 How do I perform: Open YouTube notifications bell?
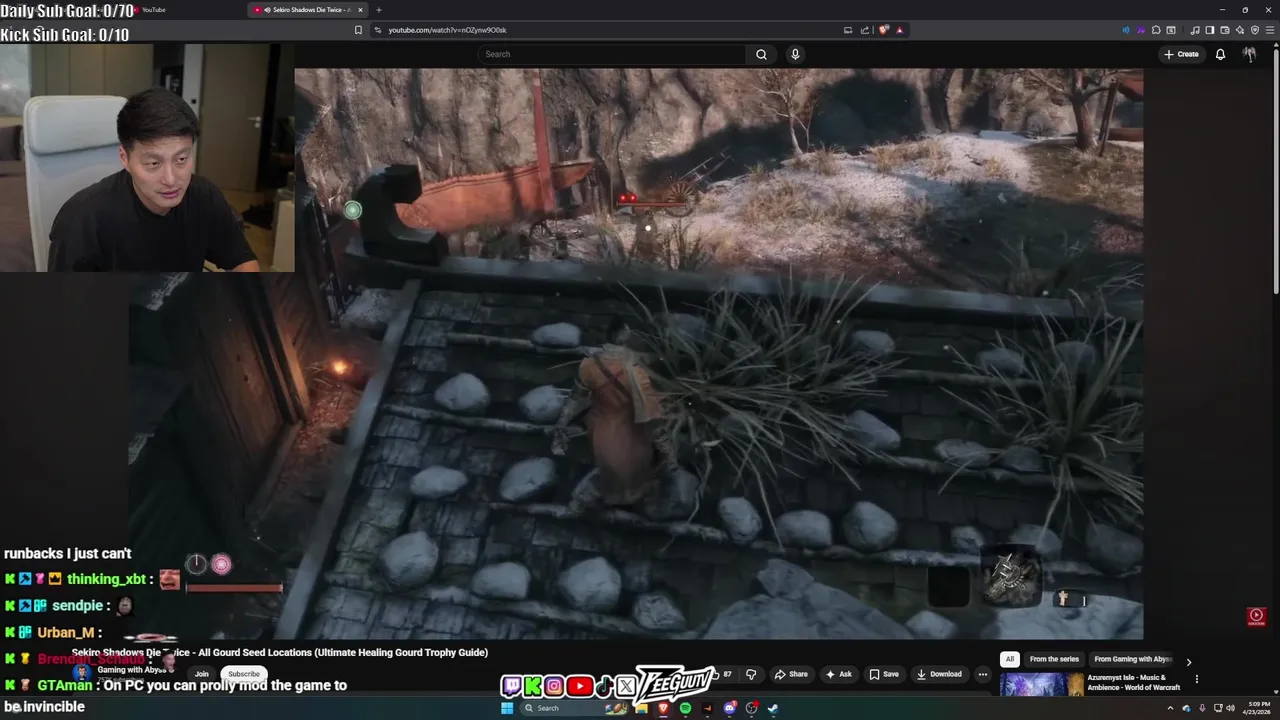point(1220,54)
